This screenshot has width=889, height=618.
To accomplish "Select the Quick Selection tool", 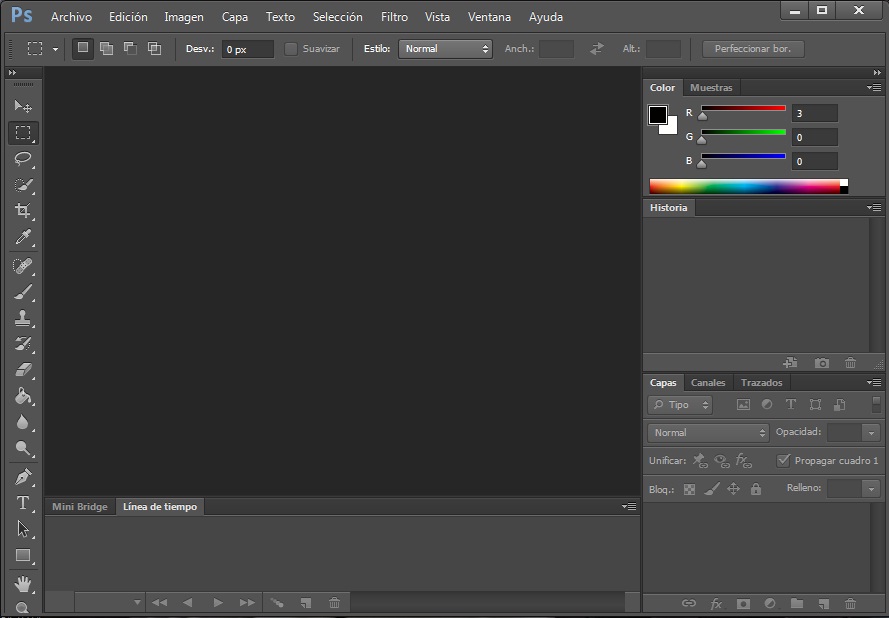I will [x=23, y=185].
